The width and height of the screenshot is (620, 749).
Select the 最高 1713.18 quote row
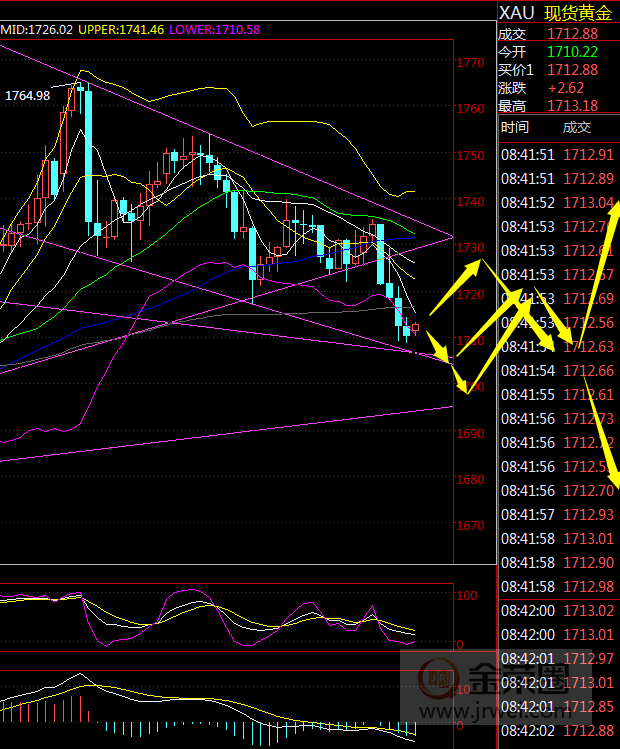tap(557, 106)
